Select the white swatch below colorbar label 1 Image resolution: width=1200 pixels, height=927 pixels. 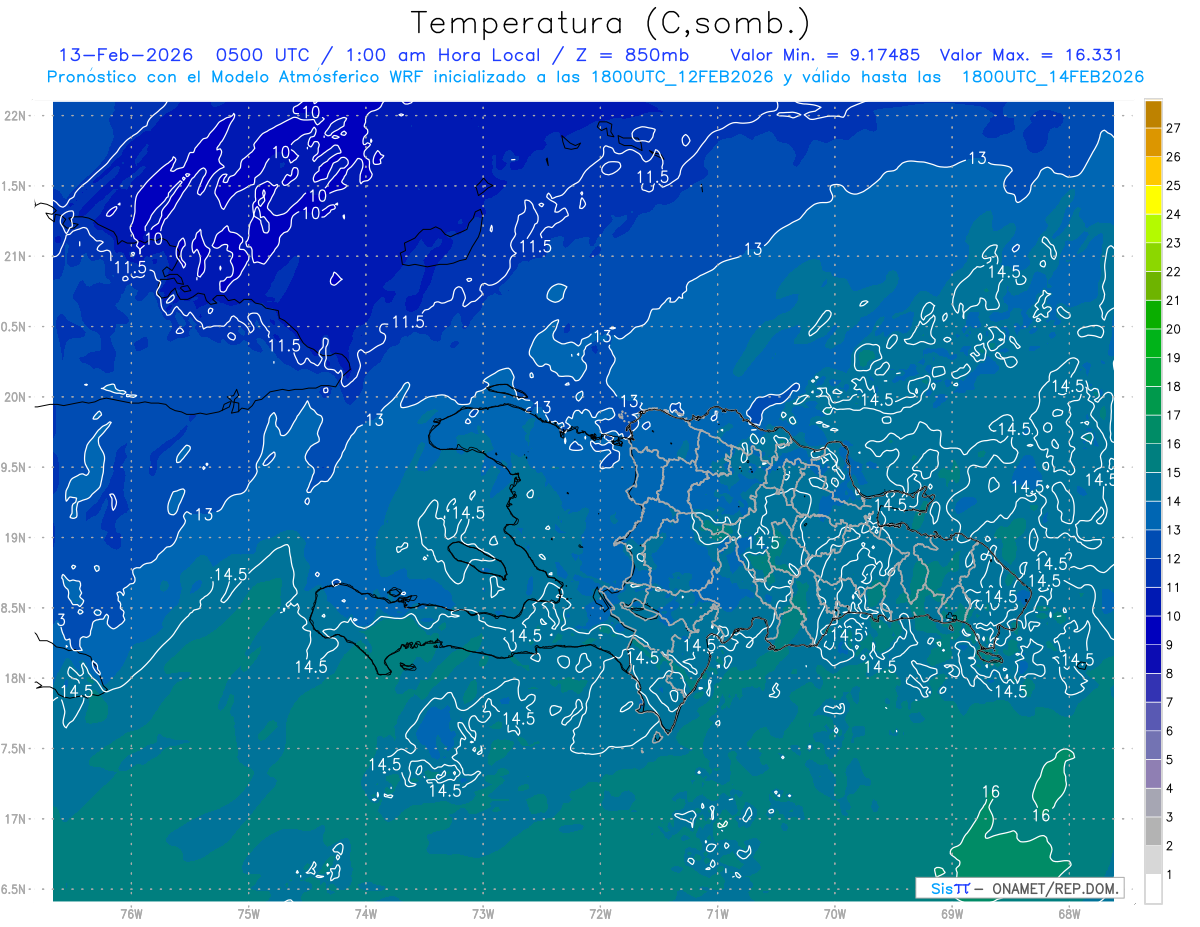click(1153, 889)
